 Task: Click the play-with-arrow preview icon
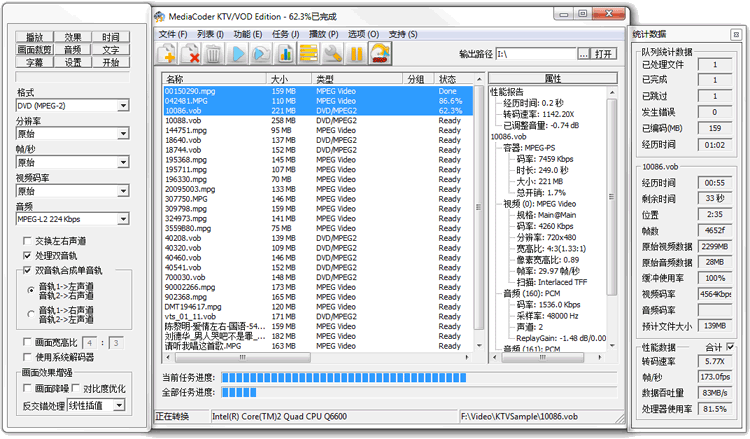tap(261, 54)
